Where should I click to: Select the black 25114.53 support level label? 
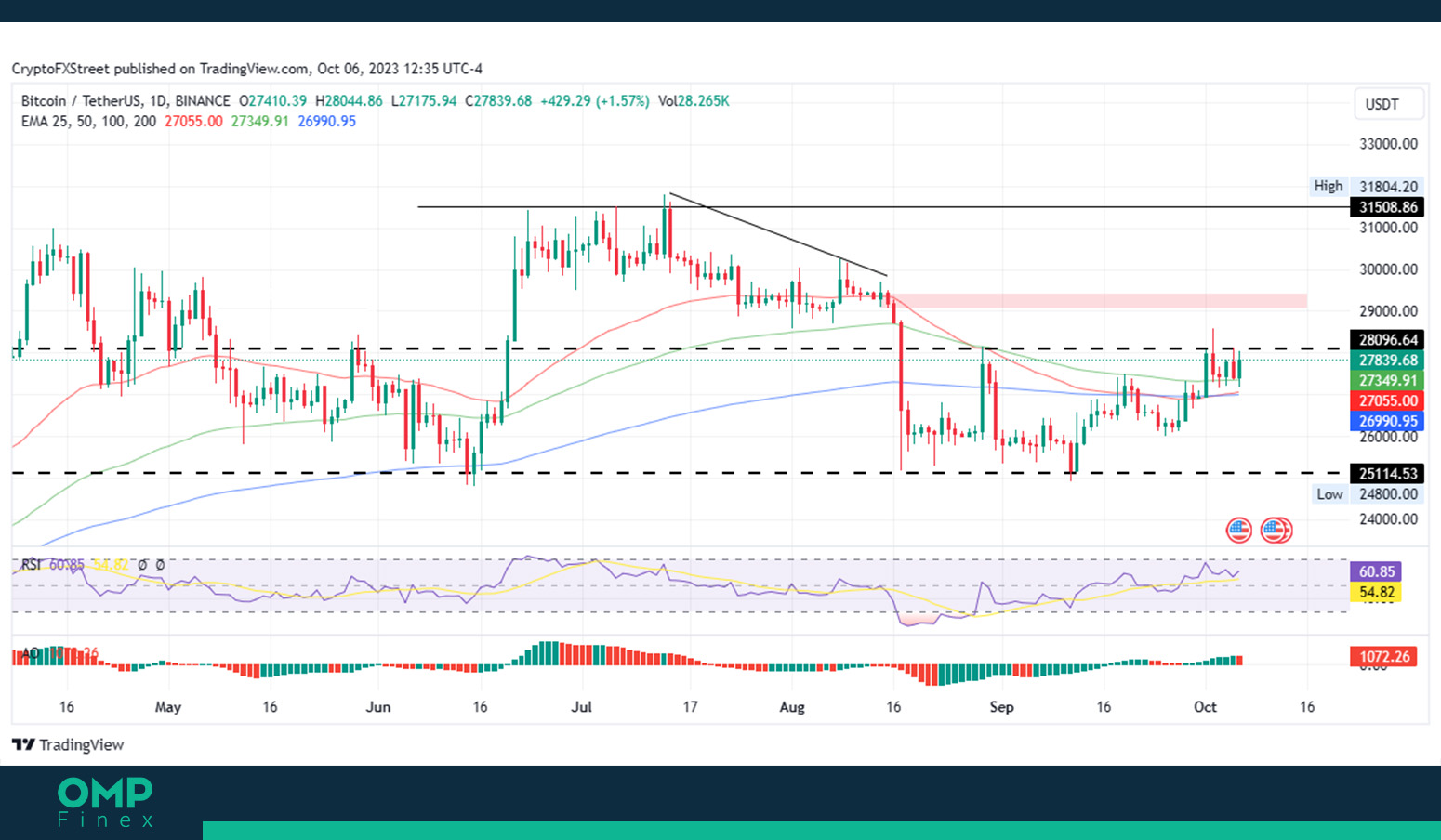coord(1386,474)
